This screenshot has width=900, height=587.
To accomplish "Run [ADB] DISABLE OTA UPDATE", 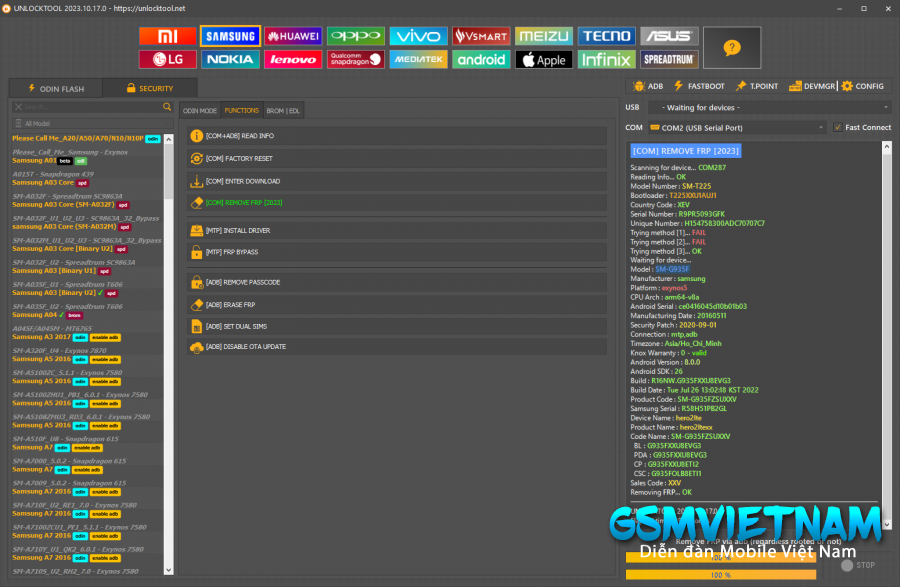I will tap(397, 347).
